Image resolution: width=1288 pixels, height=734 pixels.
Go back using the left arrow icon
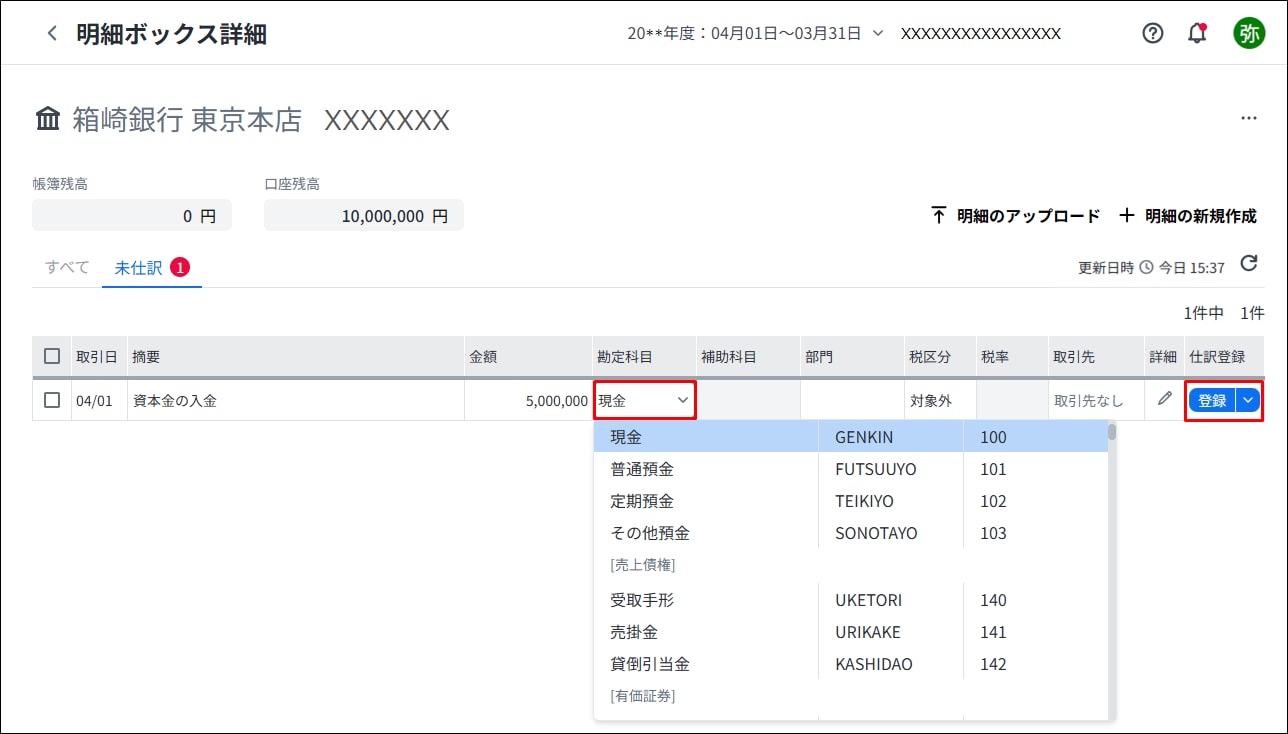52,33
